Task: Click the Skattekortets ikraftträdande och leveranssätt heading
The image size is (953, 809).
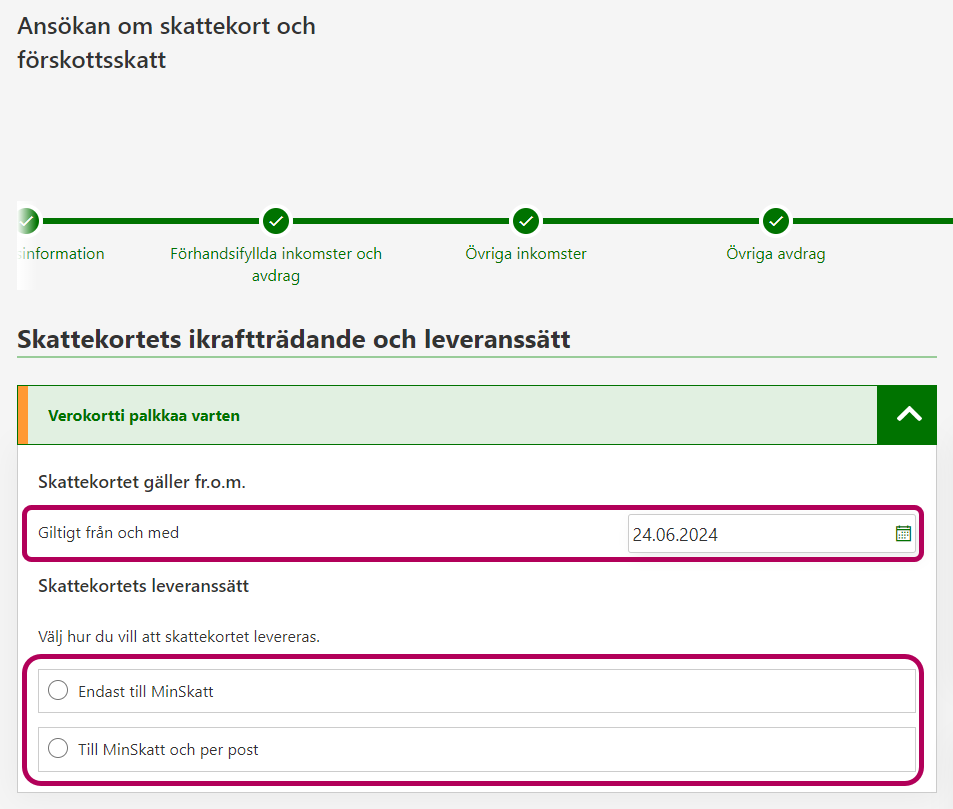Action: pos(294,339)
